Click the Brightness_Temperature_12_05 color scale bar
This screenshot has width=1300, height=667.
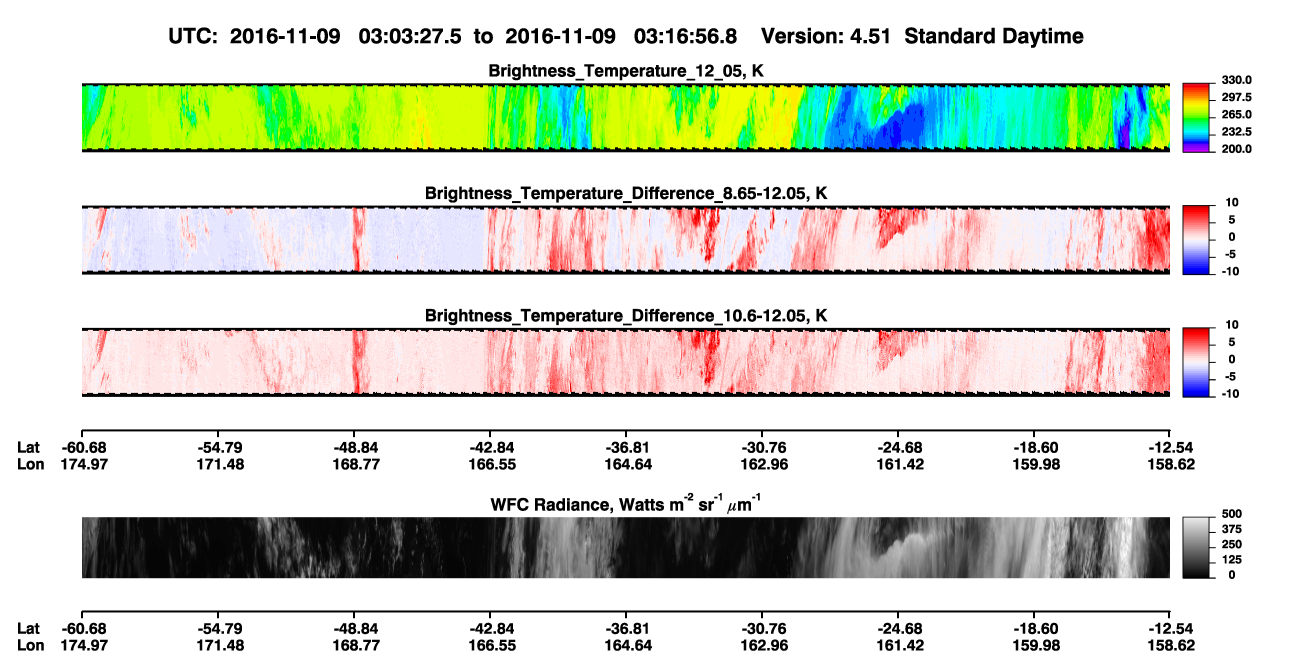click(1197, 118)
